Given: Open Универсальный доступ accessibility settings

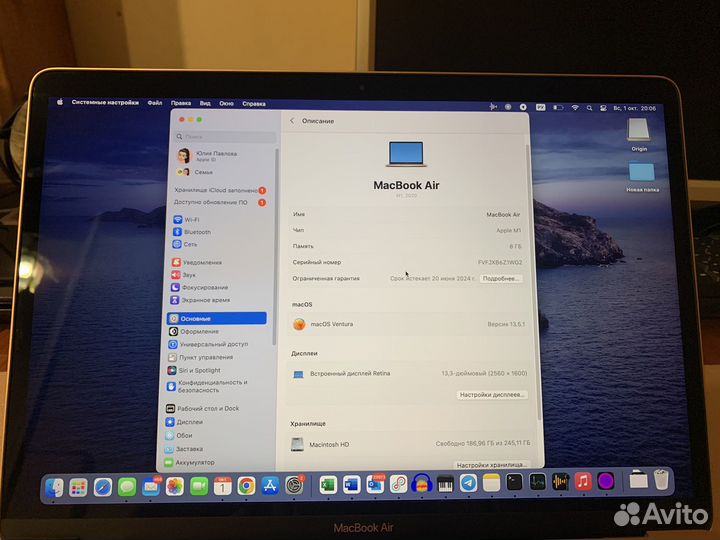Looking at the screenshot, I should (x=208, y=344).
